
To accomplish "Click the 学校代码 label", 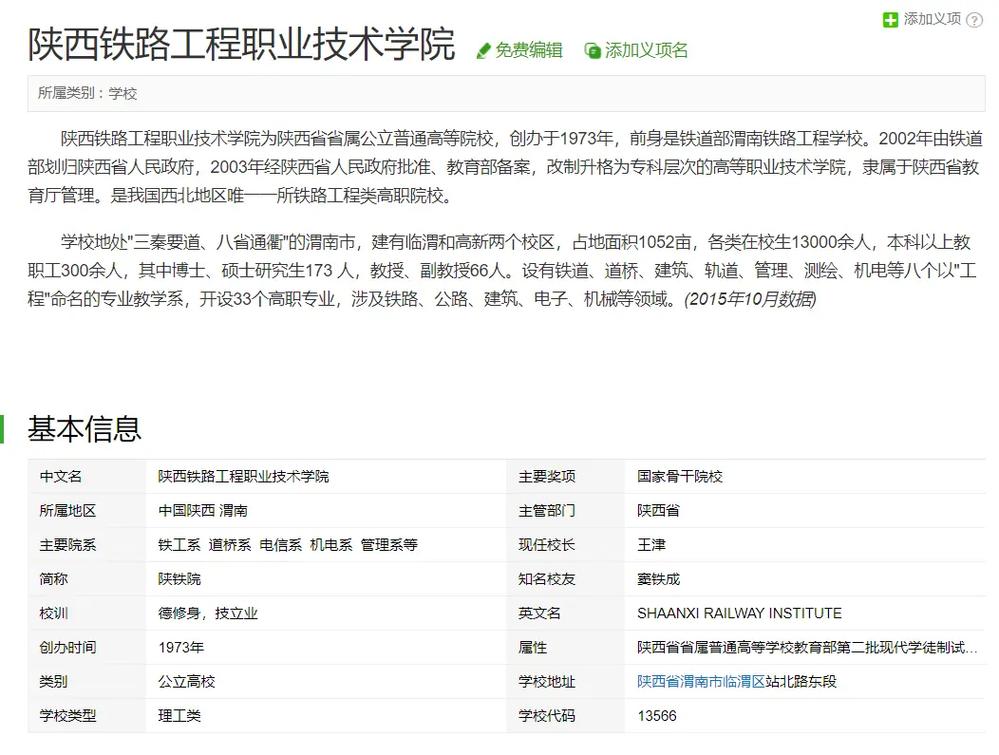I will click(547, 716).
